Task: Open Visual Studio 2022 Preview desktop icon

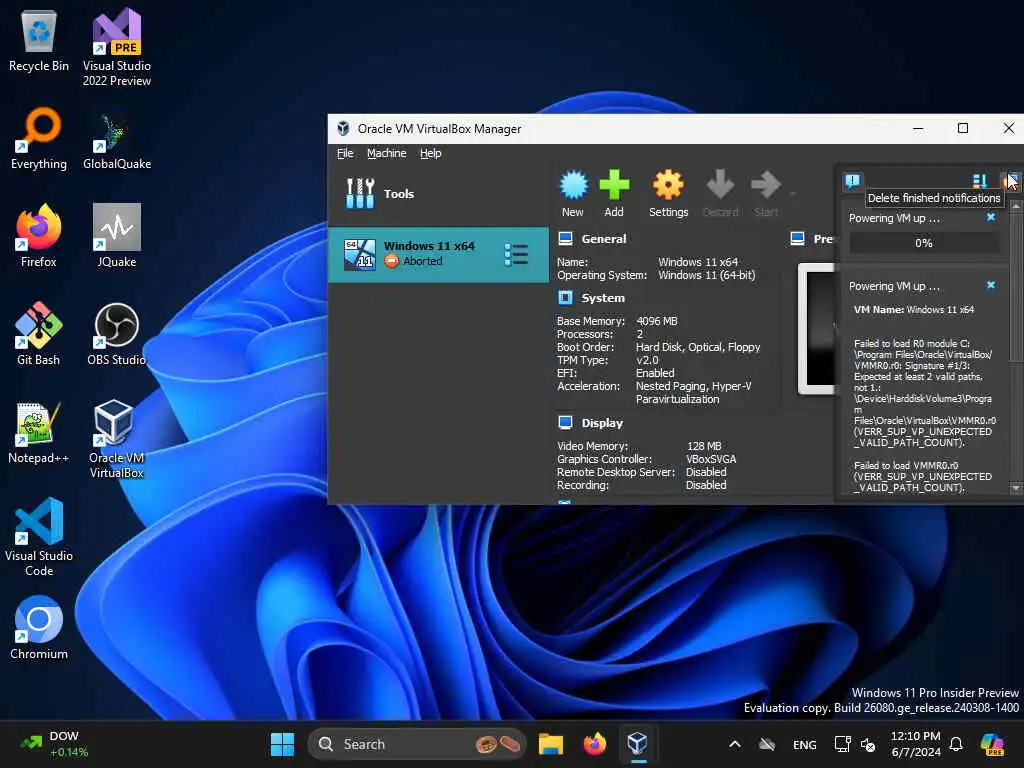Action: pos(117,47)
